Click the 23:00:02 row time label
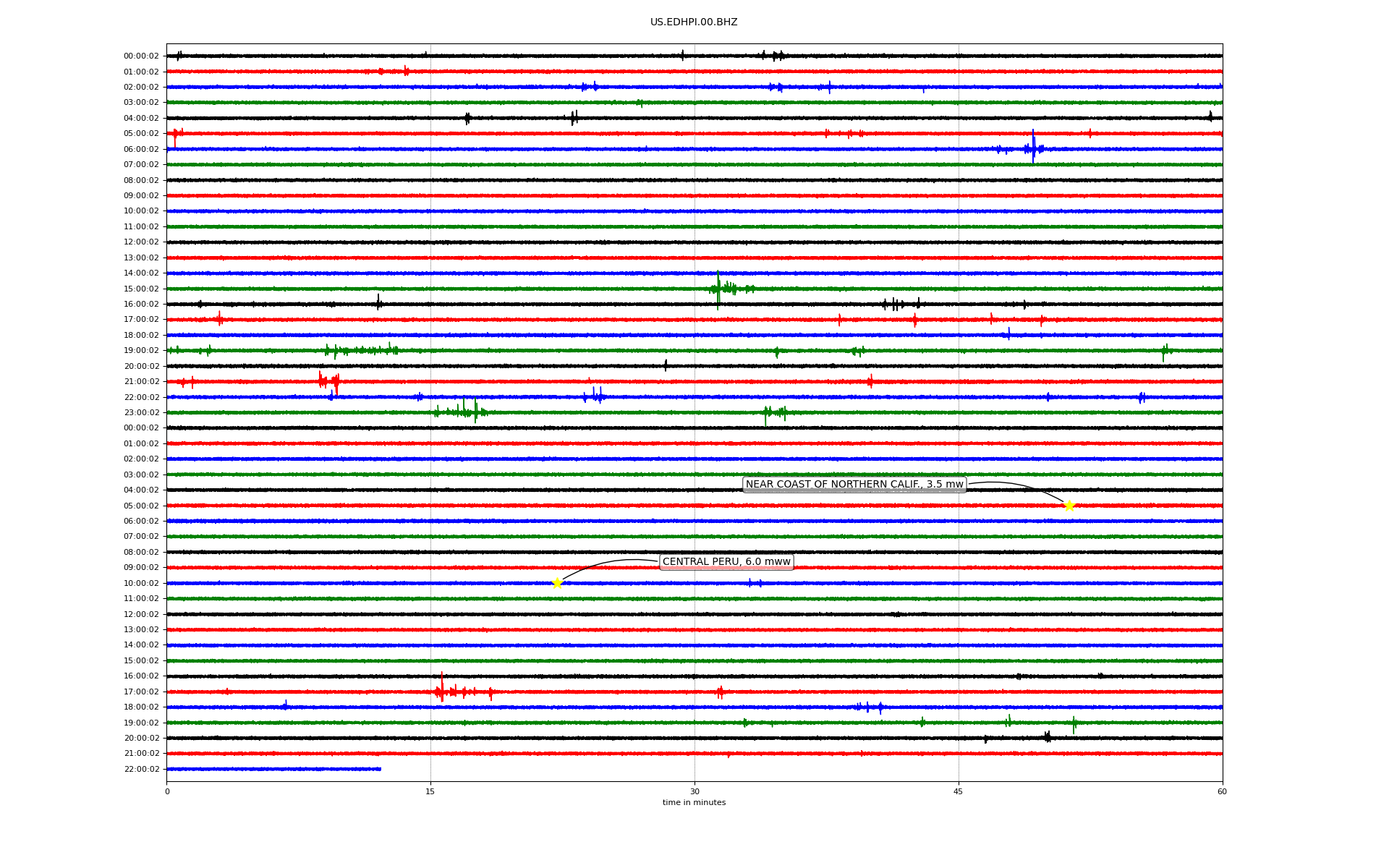 141,413
